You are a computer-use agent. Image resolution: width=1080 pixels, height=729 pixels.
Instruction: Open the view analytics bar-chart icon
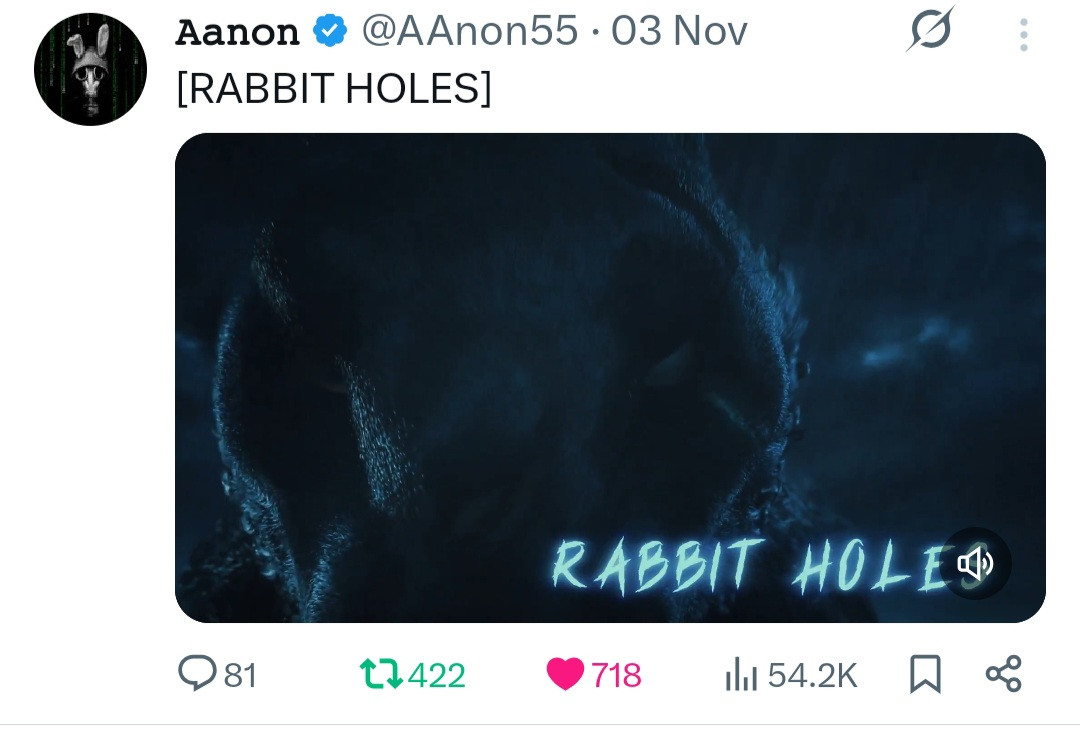pos(741,675)
